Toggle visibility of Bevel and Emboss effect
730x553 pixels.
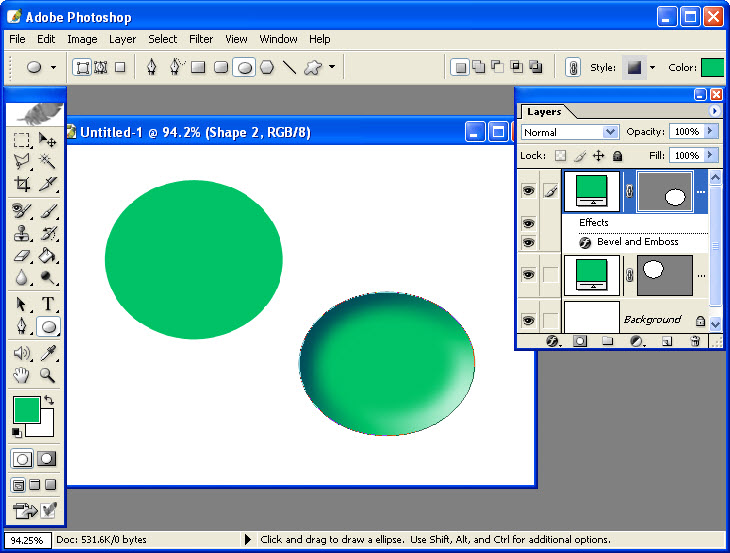pyautogui.click(x=528, y=242)
